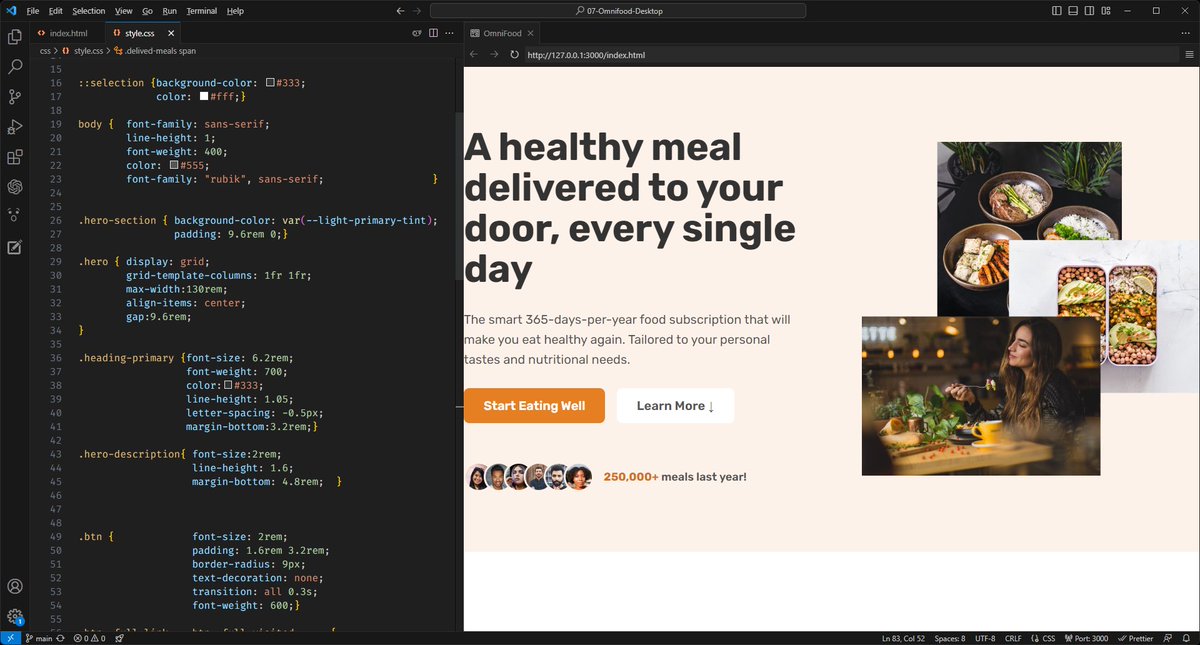Go back with title bar arrow
Image resolution: width=1200 pixels, height=645 pixels.
click(401, 11)
